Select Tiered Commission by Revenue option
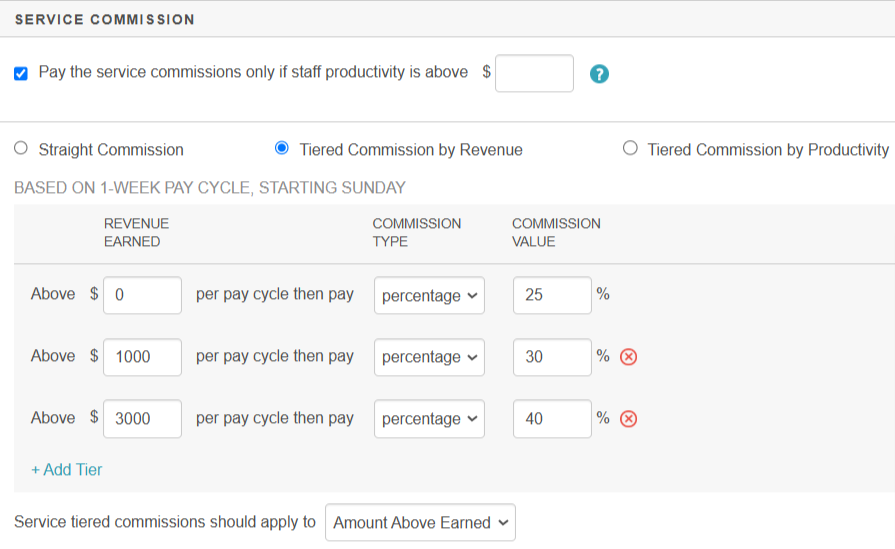This screenshot has width=895, height=549. point(281,149)
